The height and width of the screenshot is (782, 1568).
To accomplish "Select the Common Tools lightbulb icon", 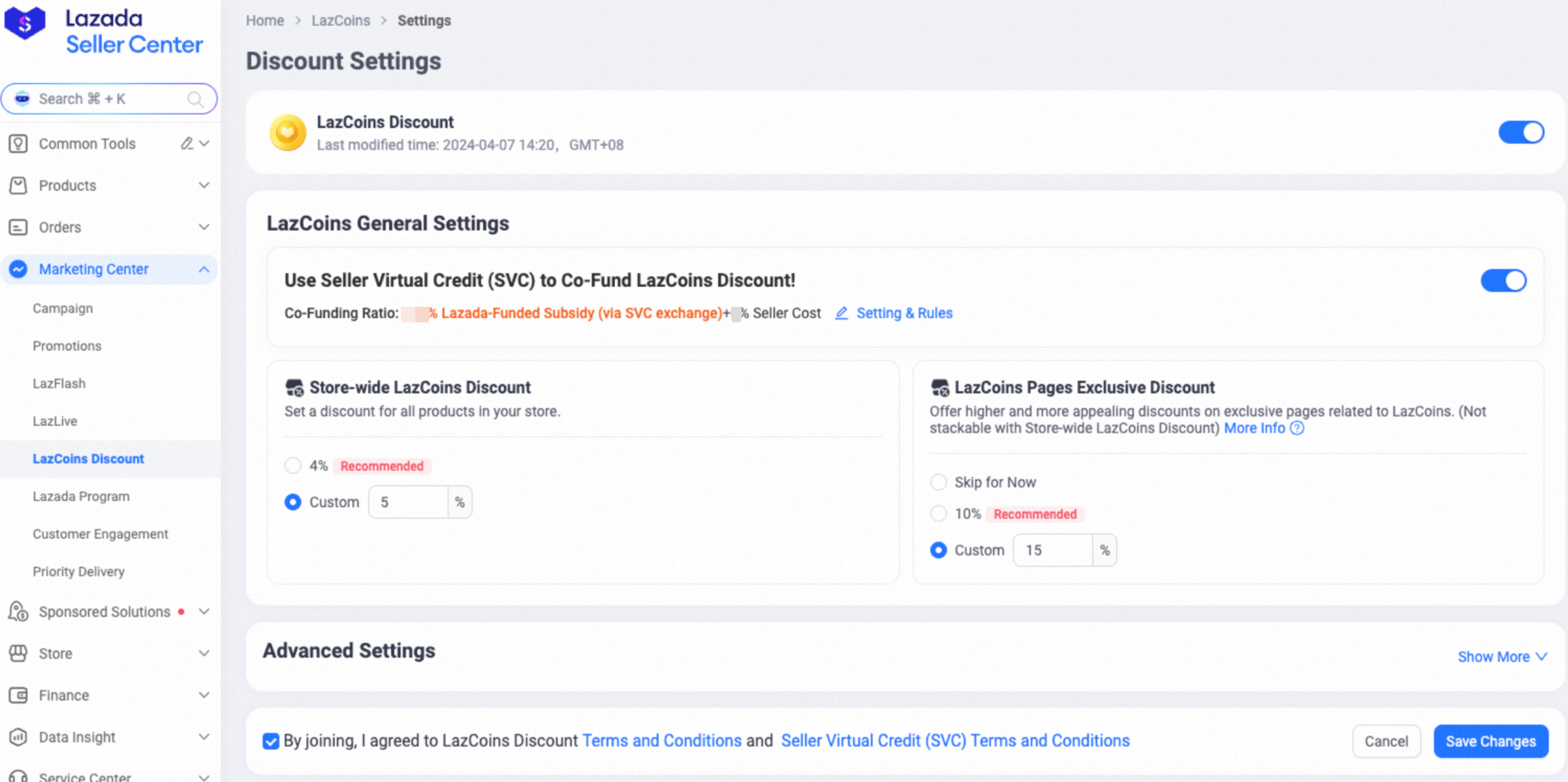I will tap(18, 143).
